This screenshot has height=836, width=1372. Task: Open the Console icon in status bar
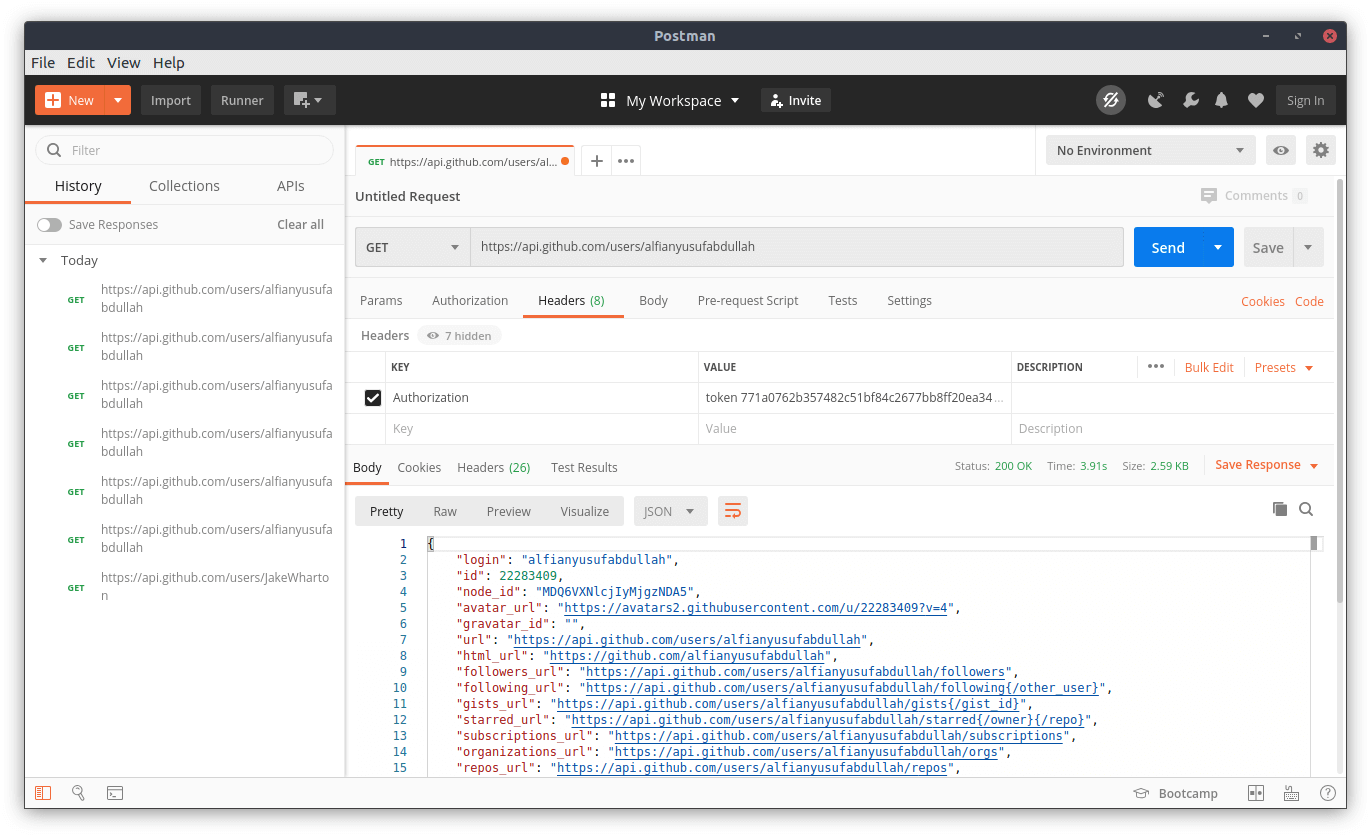pos(115,793)
